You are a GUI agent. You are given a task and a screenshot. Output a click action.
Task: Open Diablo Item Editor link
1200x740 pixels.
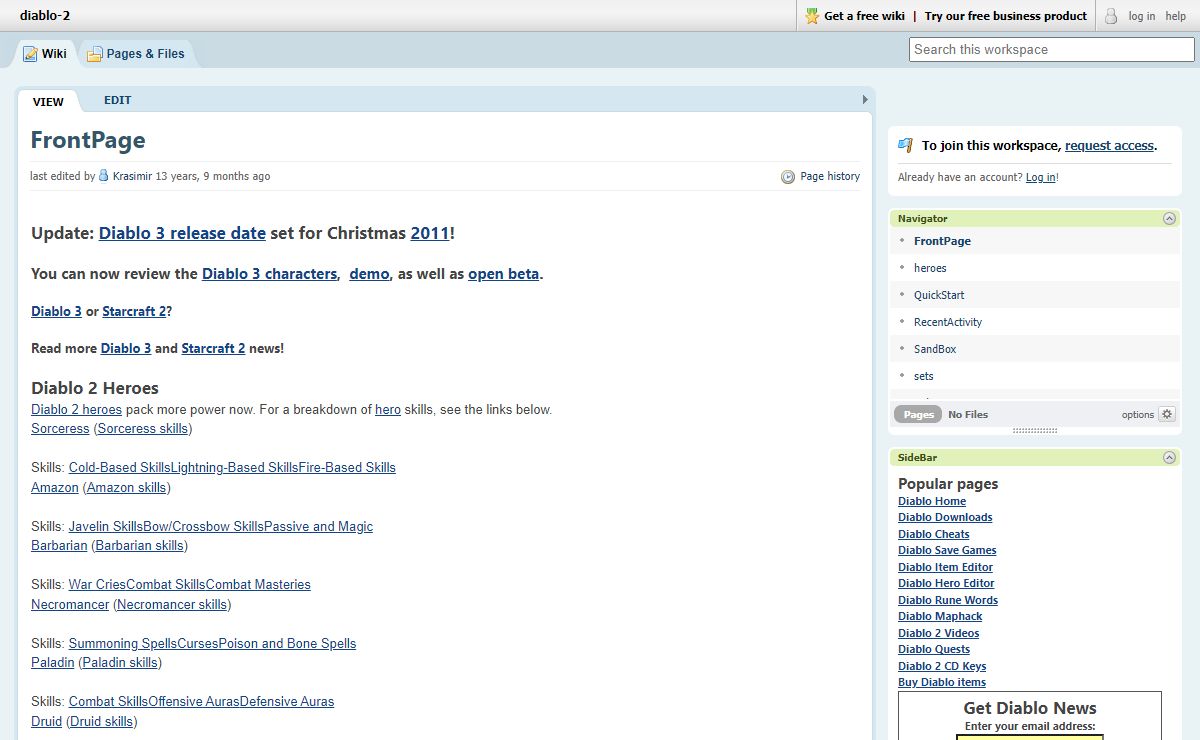tap(946, 567)
